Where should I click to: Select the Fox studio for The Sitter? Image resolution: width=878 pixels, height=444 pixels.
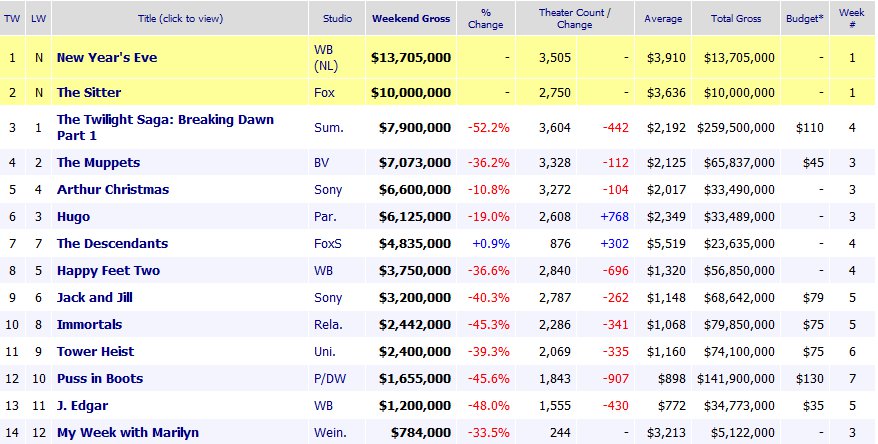tap(324, 93)
